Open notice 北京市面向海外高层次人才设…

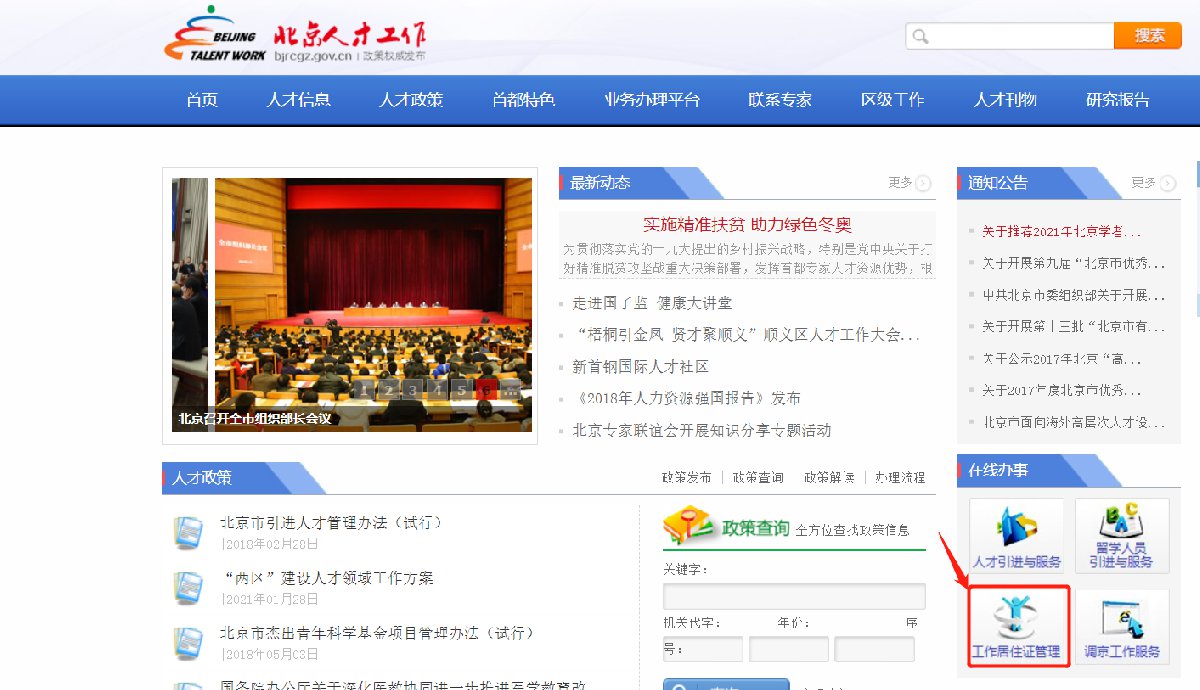coord(1073,422)
